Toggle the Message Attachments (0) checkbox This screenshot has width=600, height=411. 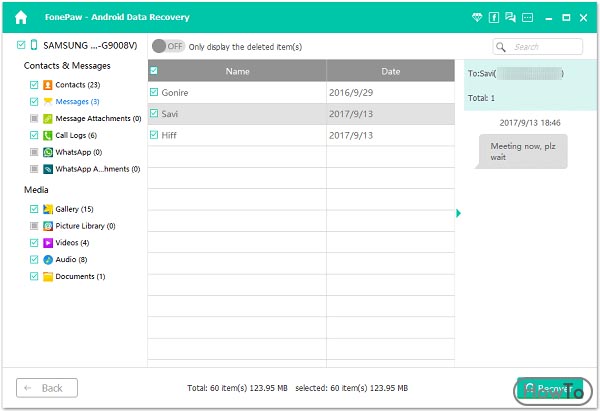pyautogui.click(x=34, y=118)
